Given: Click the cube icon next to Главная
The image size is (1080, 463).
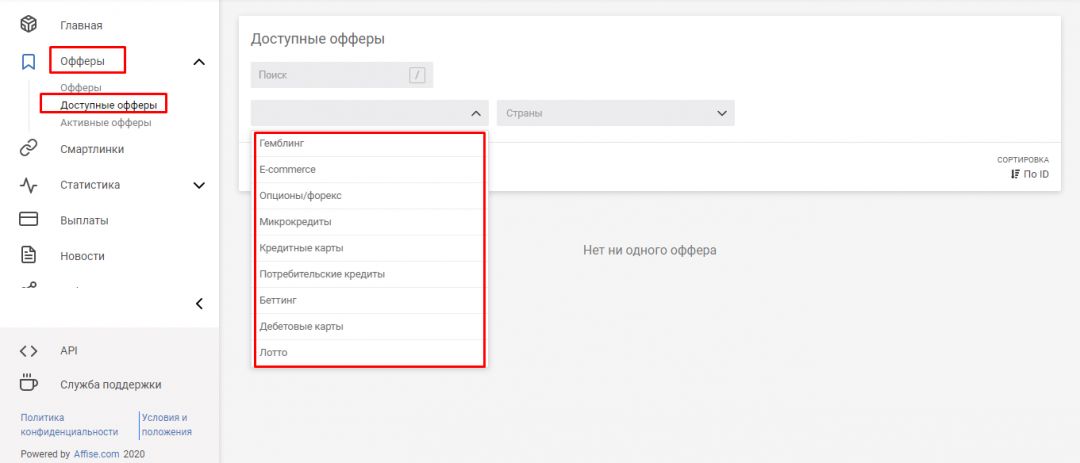Looking at the screenshot, I should (29, 24).
